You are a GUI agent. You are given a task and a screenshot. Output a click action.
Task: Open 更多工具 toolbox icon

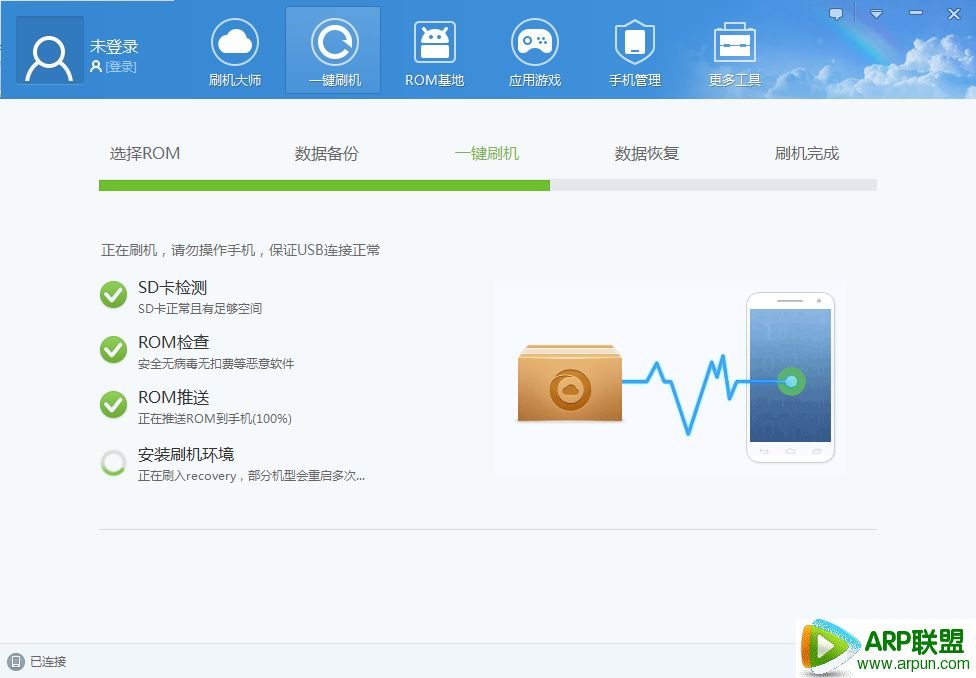[x=734, y=43]
